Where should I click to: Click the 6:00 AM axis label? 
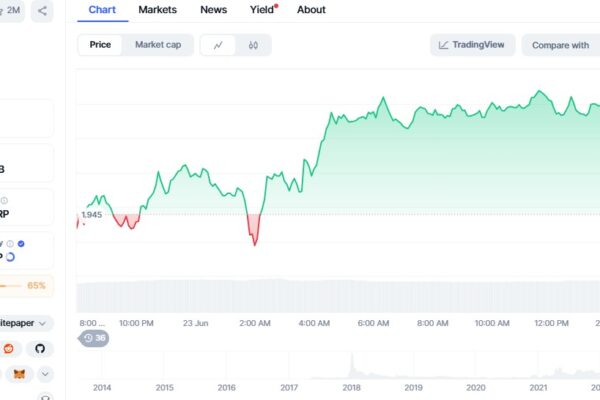point(373,323)
